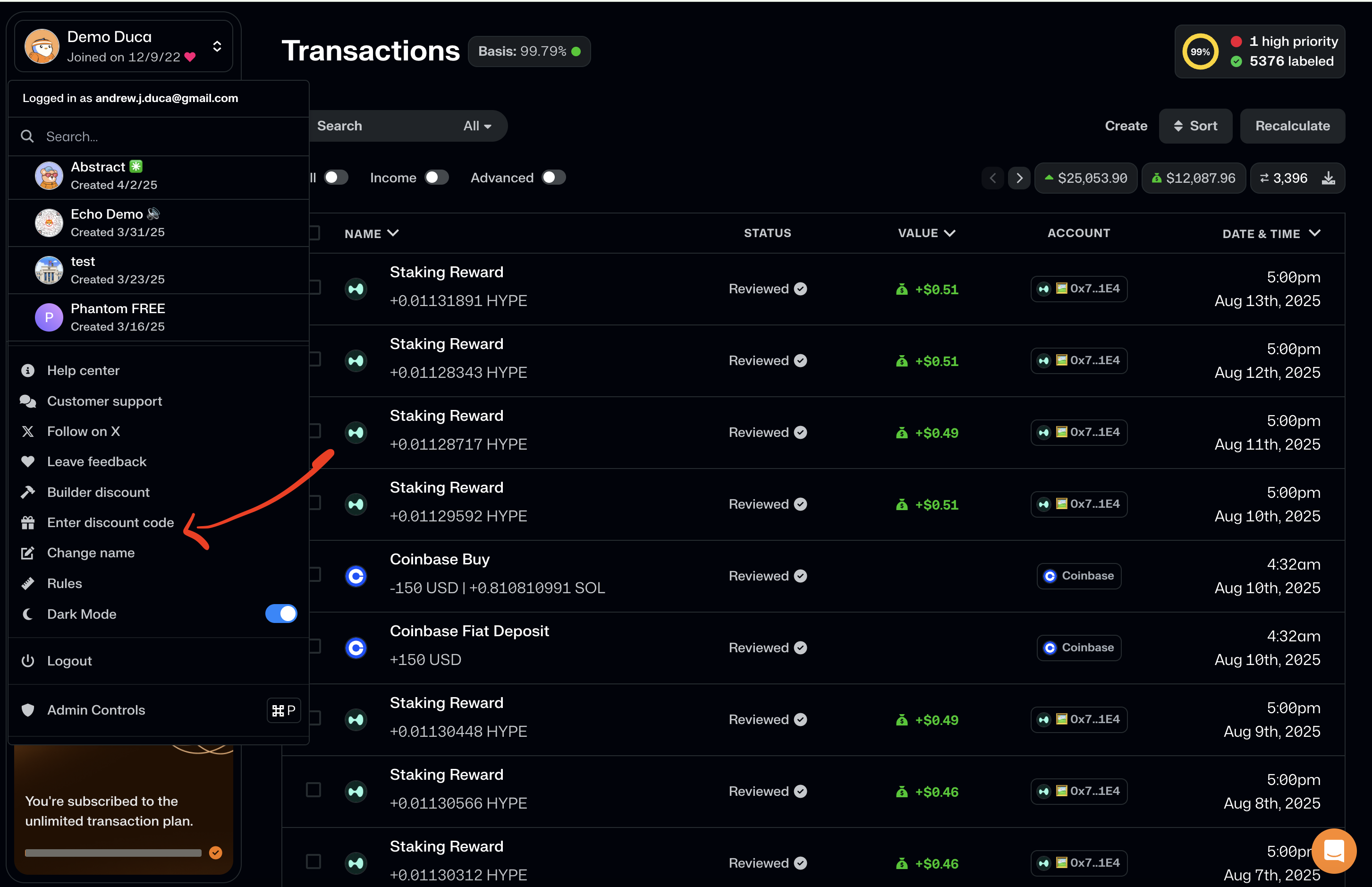Select the next page arrow above the table
Image resolution: width=1372 pixels, height=887 pixels.
coord(1019,178)
